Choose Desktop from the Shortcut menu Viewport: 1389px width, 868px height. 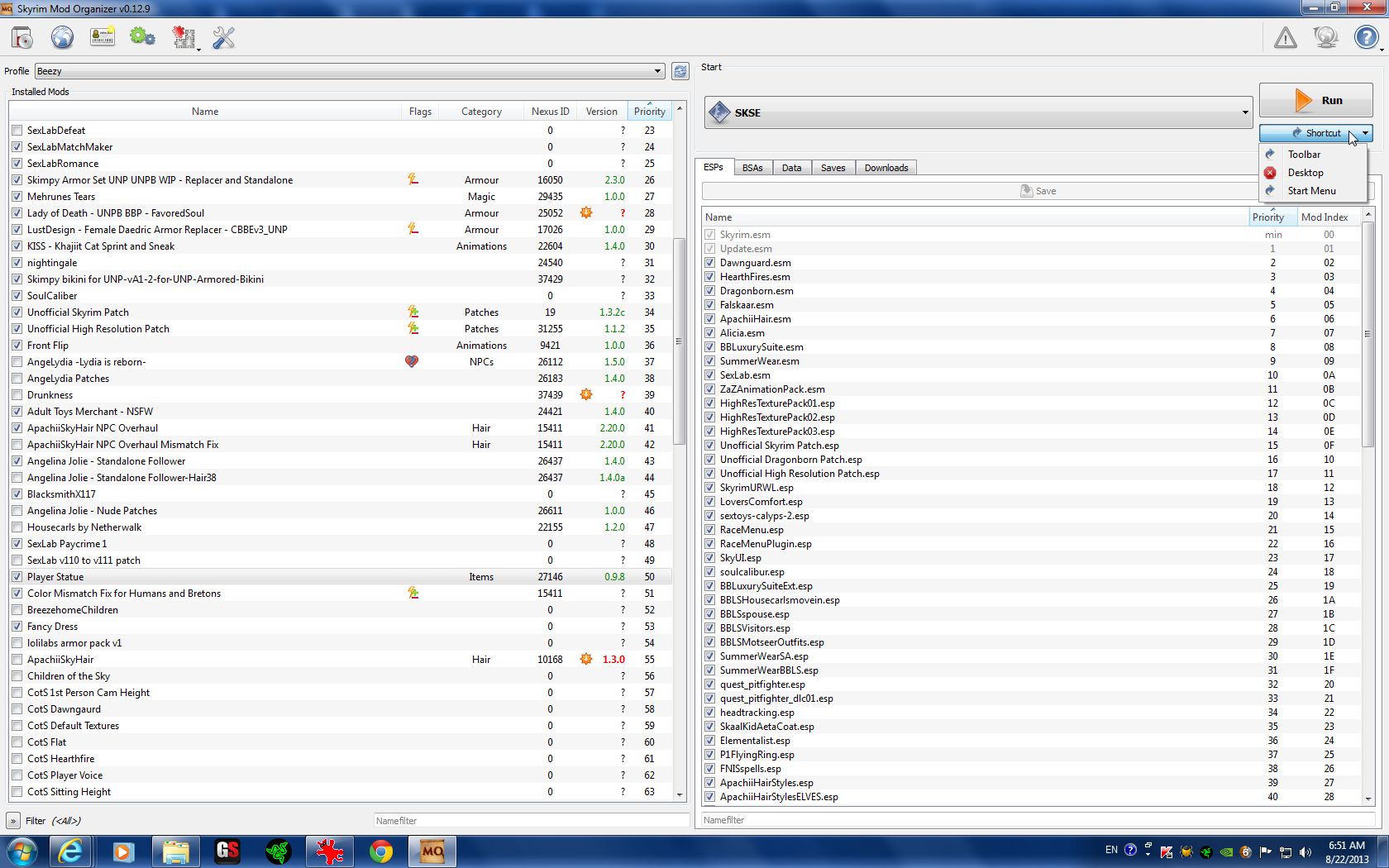point(1305,173)
